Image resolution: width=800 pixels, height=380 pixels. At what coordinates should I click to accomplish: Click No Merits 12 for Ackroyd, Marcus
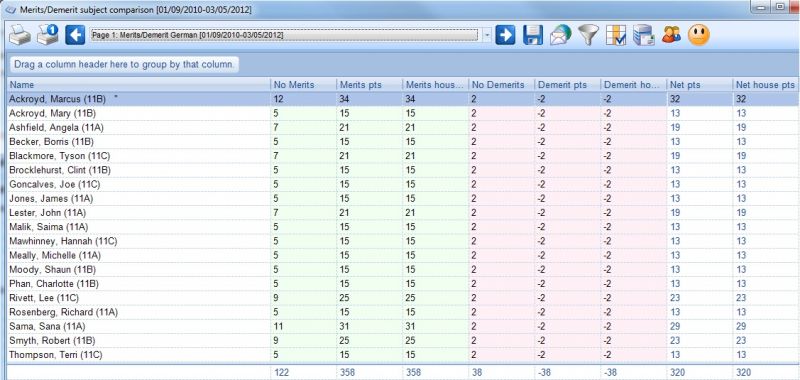coord(279,99)
